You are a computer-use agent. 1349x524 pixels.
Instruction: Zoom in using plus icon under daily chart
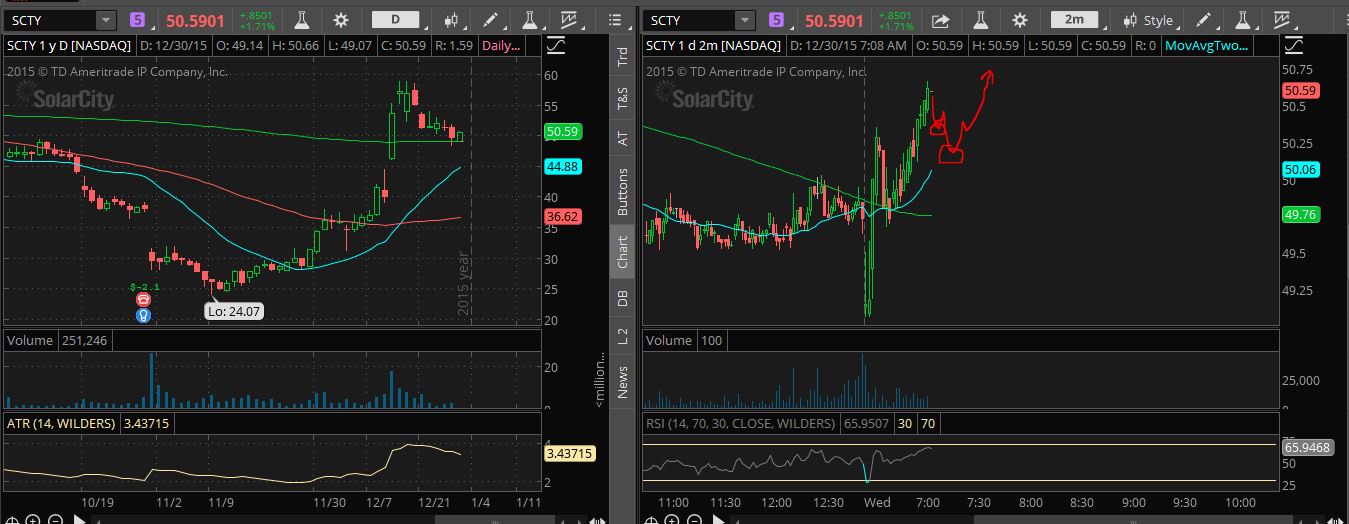click(33, 519)
